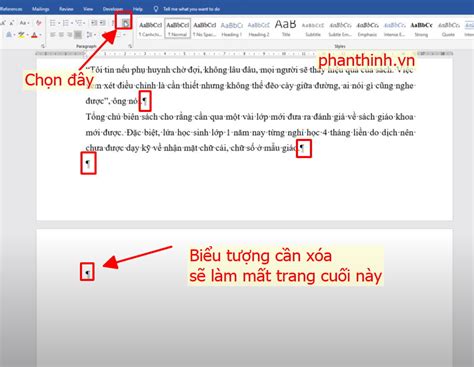Open the Mailings ribbon tab

(x=41, y=9)
